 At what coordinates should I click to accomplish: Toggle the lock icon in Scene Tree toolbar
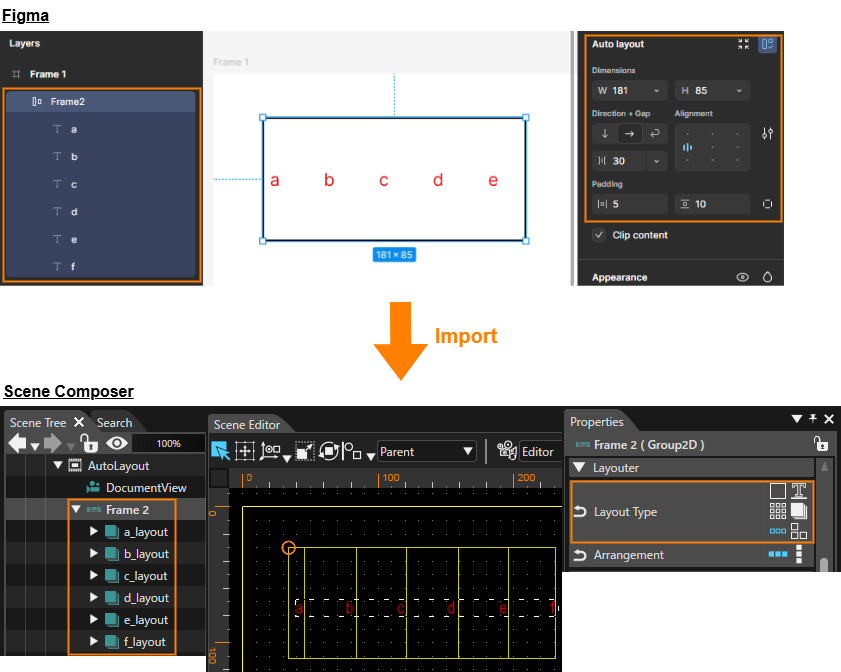pos(88,444)
